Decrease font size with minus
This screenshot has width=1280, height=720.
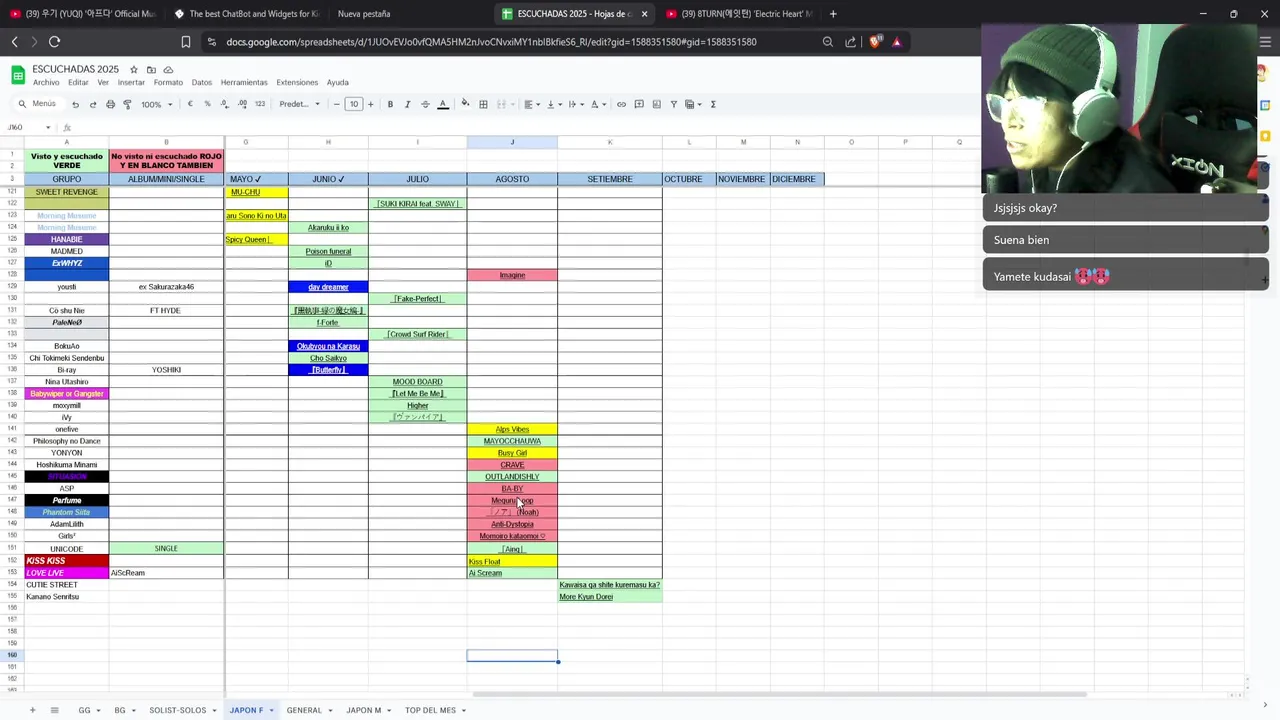click(x=337, y=104)
